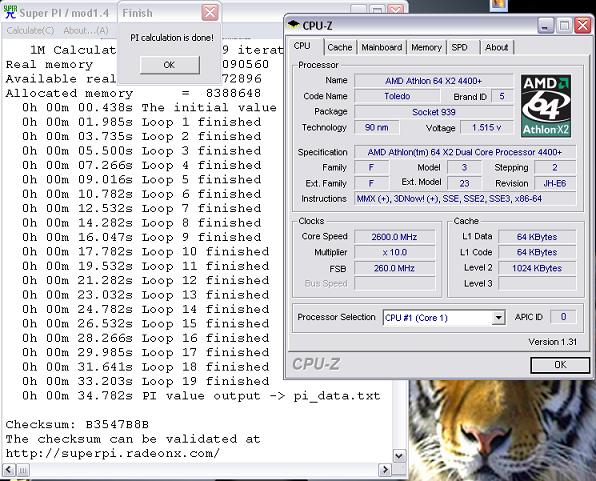Viewport: 596px width, 481px height.
Task: Open the About tab in CPU-Z
Action: tap(496, 47)
